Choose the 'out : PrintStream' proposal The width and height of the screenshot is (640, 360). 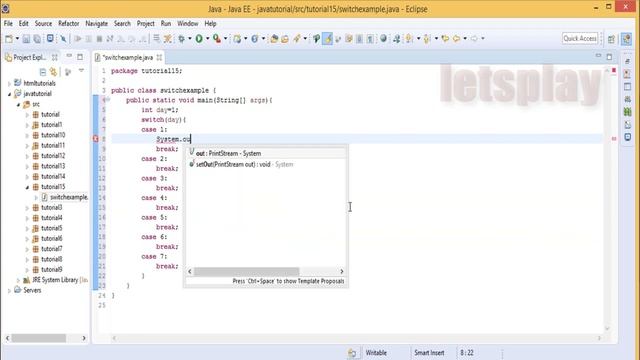point(266,153)
